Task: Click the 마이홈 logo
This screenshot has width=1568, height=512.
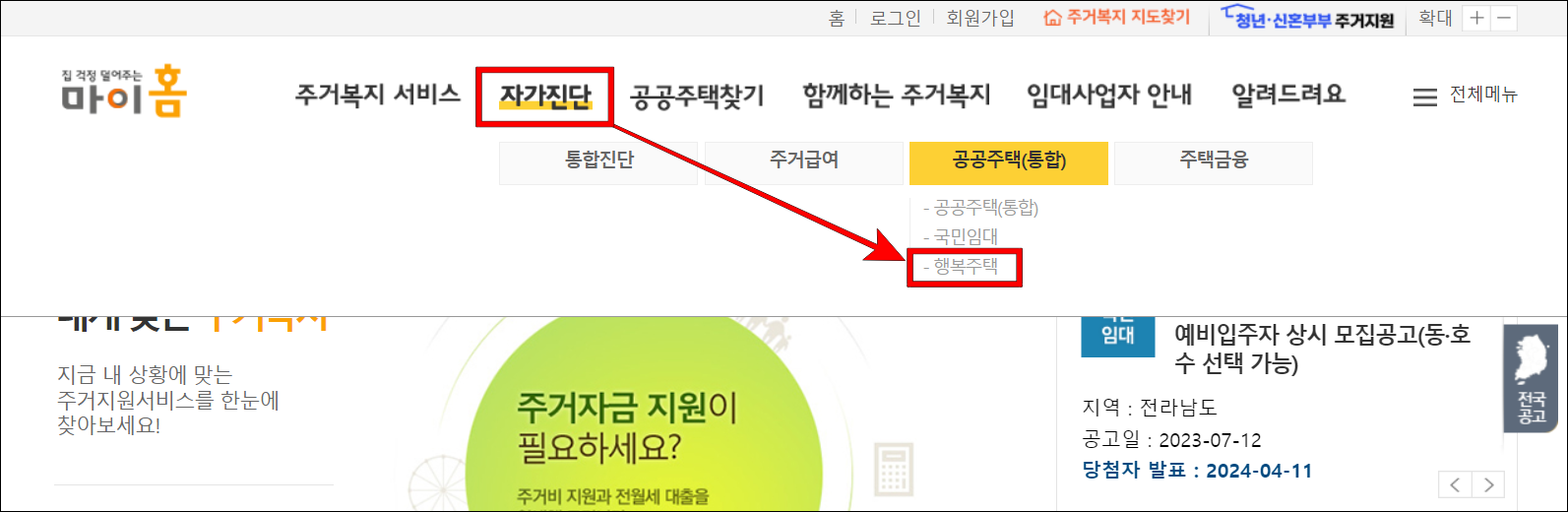Action: pyautogui.click(x=123, y=92)
